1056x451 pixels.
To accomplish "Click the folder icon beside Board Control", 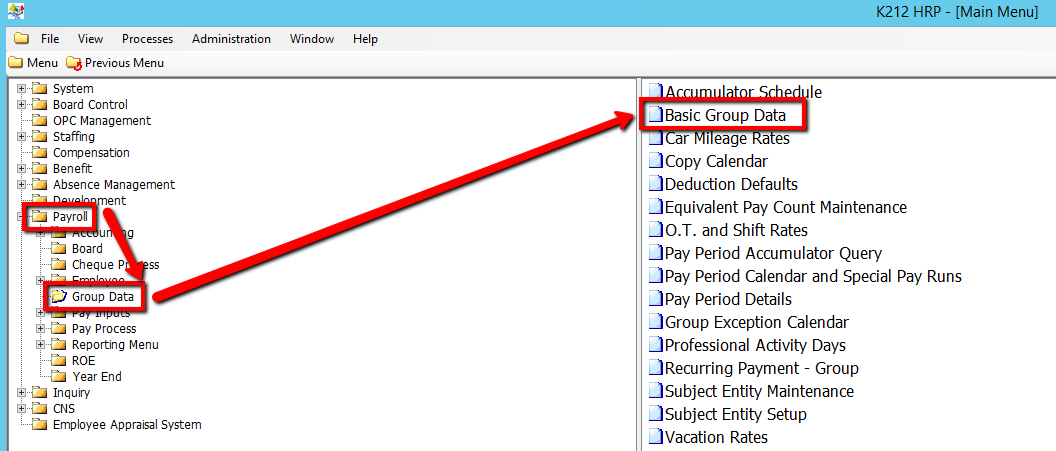I will click(40, 105).
